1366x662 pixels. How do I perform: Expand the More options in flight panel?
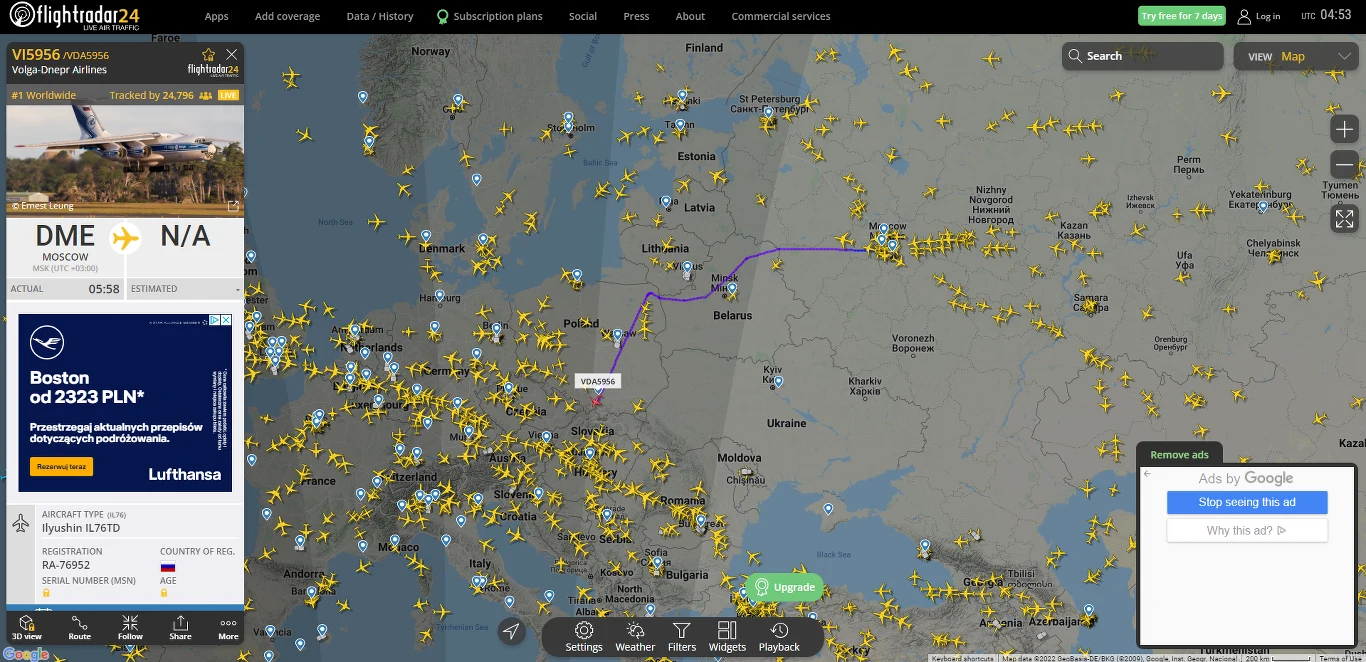pyautogui.click(x=228, y=628)
